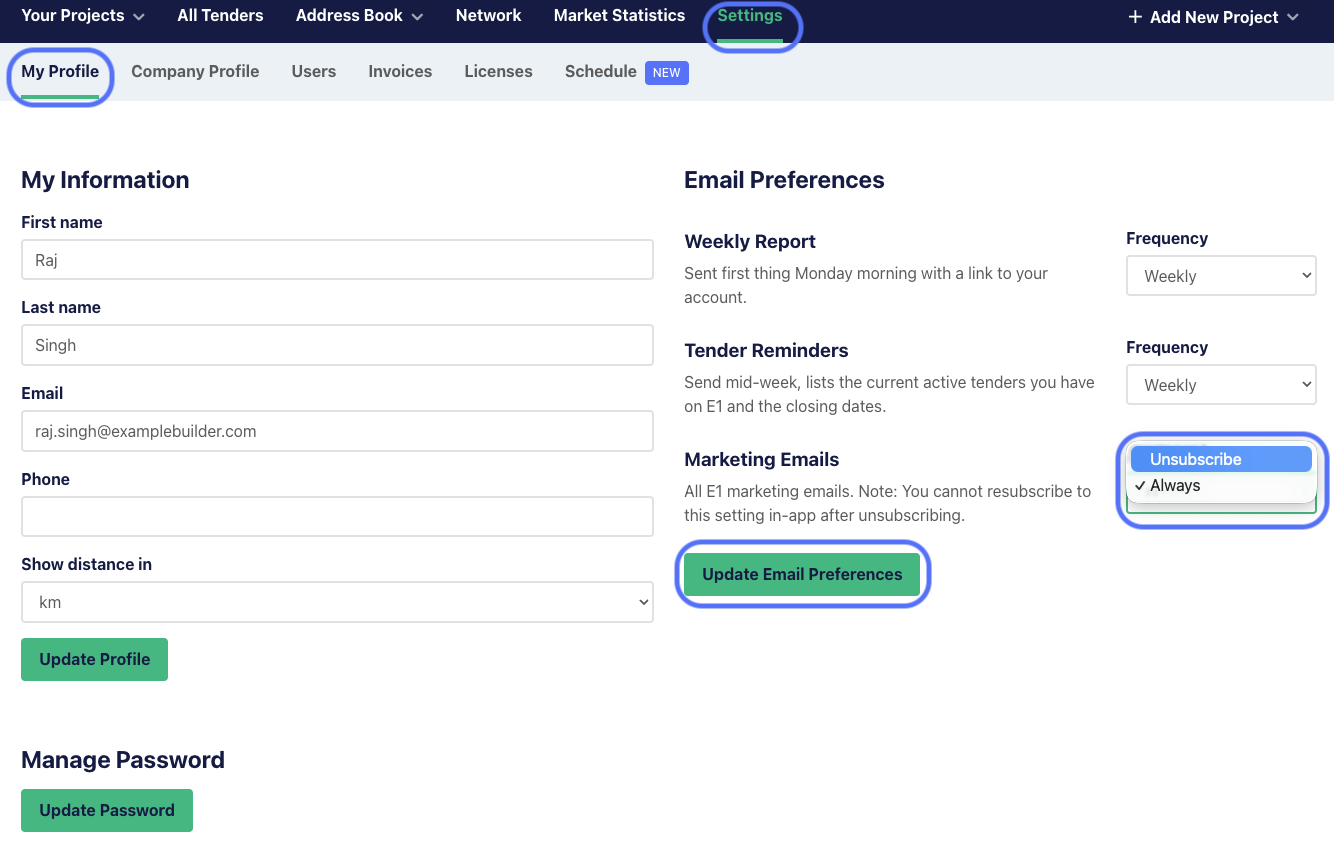Image resolution: width=1334 pixels, height=857 pixels.
Task: Click the plus icon for Add New Project
Action: 1135,17
